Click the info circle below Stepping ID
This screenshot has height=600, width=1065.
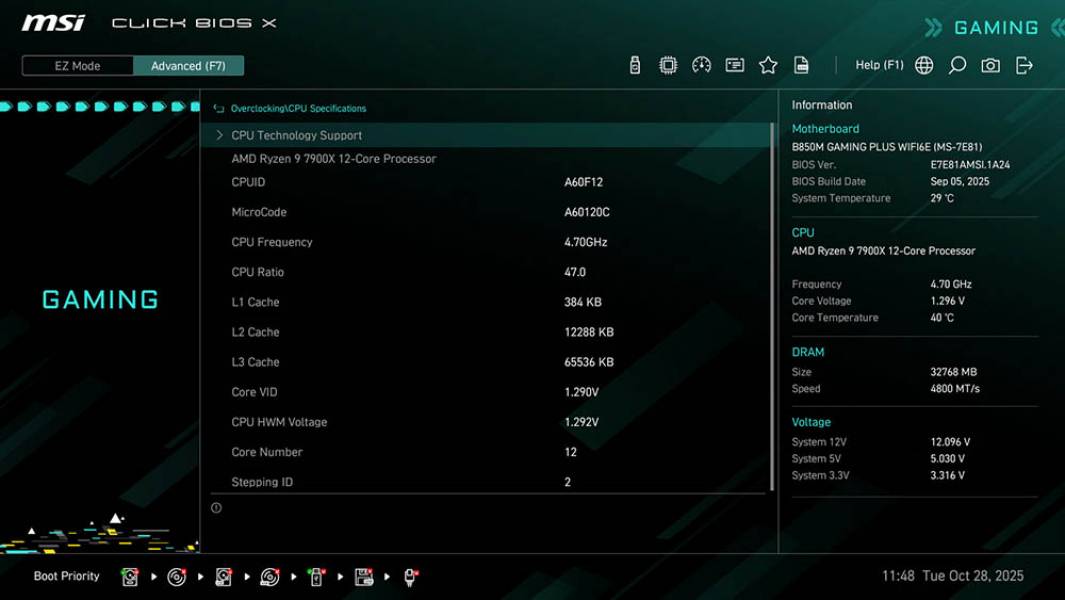[215, 508]
